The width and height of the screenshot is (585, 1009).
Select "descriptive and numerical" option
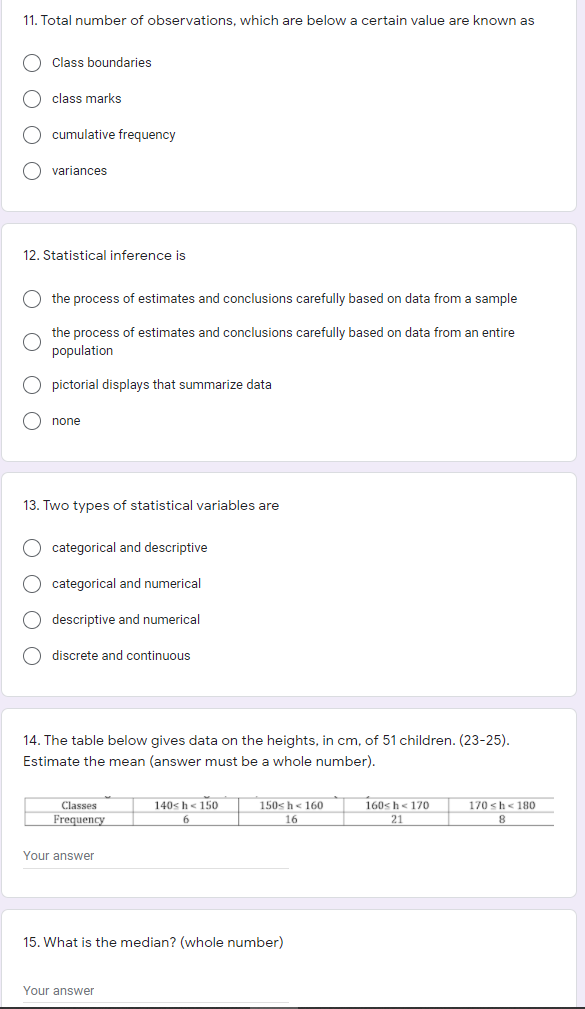[x=31, y=619]
